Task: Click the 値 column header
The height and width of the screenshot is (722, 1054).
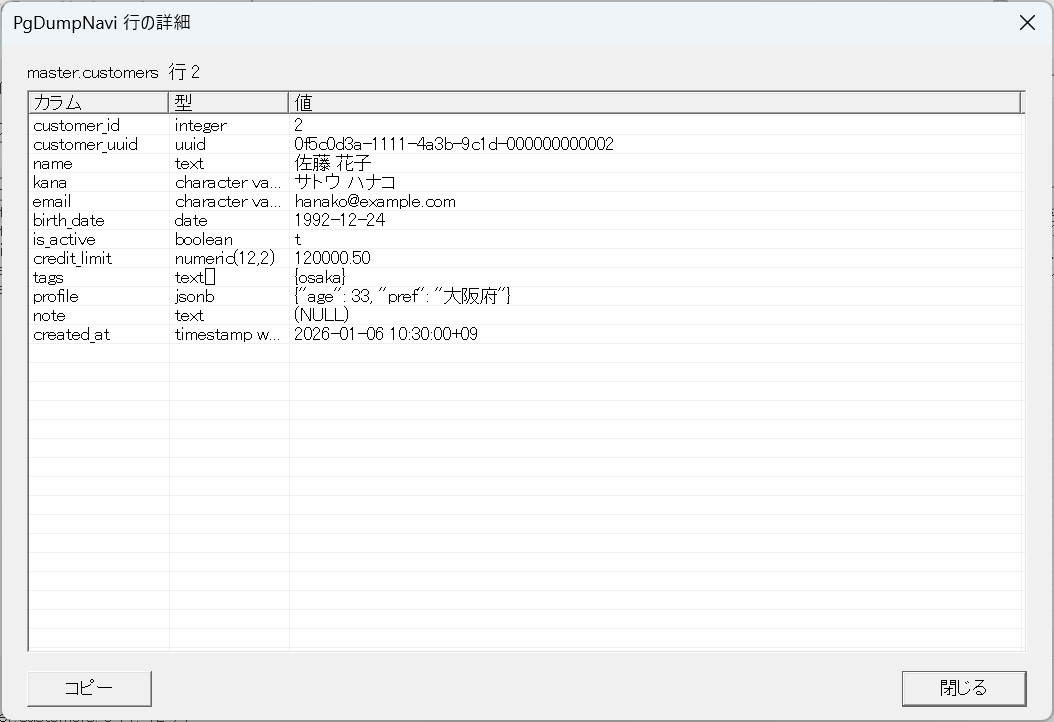Action: click(655, 102)
